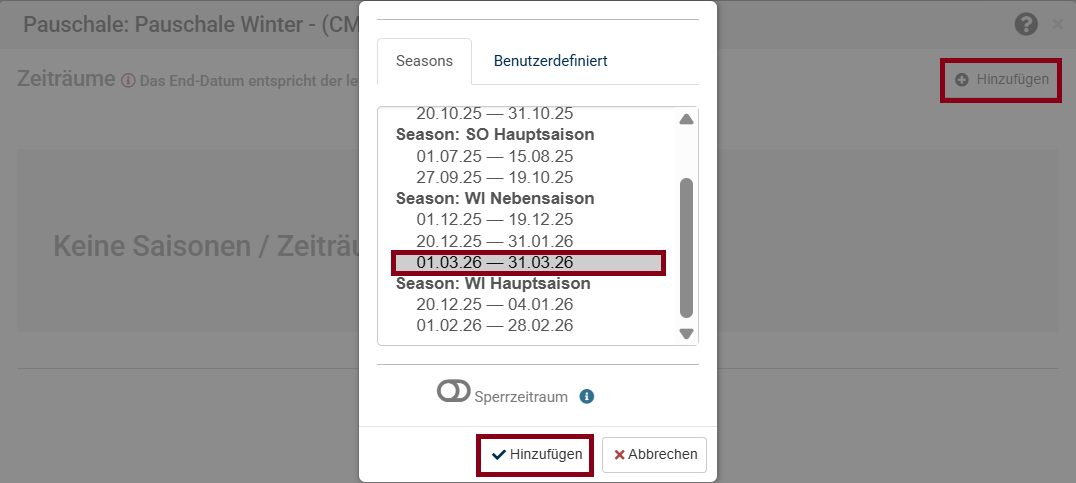The height and width of the screenshot is (483, 1076).
Task: Click the info icon beside Sperrzeitraum
Action: (586, 397)
